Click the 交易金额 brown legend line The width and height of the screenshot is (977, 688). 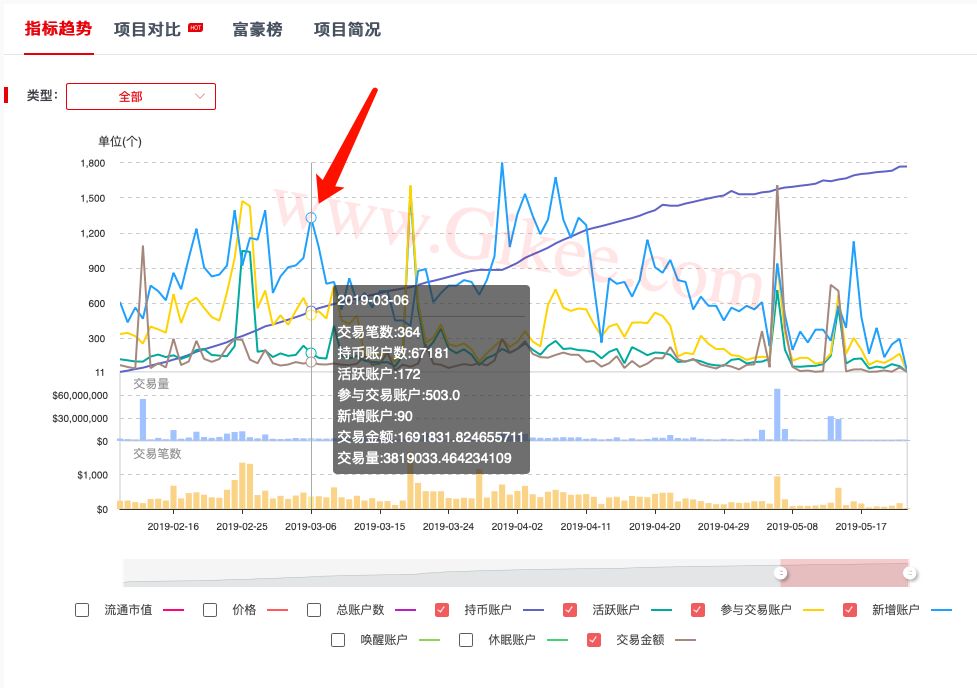tap(685, 640)
